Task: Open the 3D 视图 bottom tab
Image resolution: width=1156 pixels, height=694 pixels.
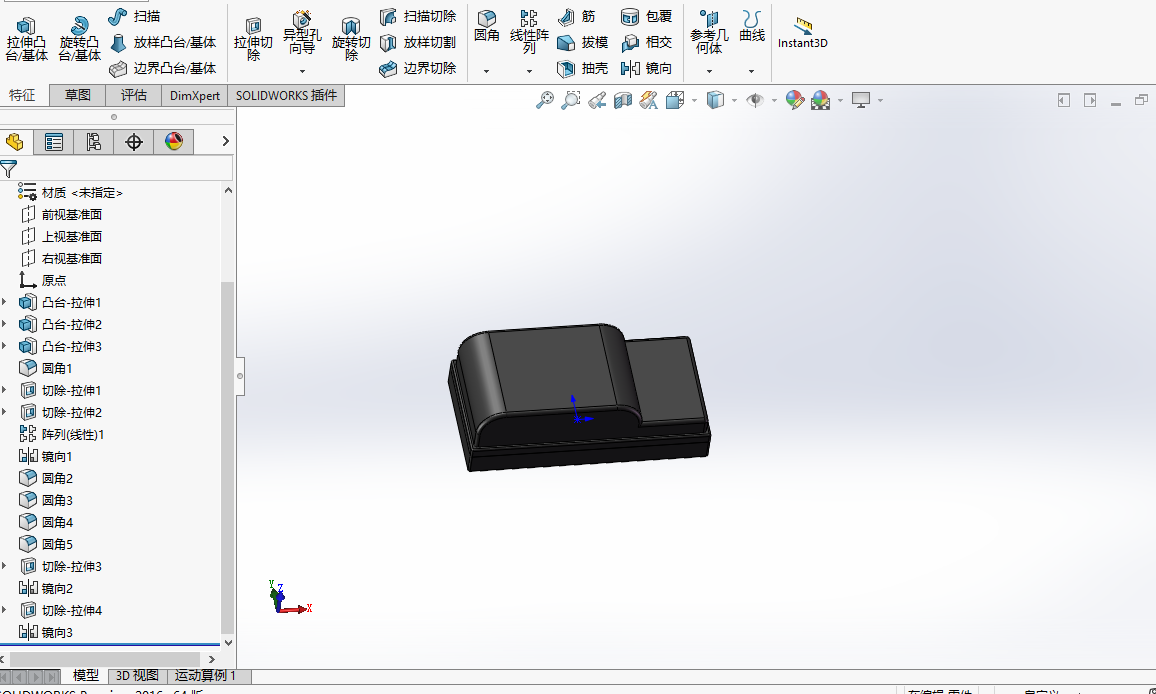Action: [137, 676]
